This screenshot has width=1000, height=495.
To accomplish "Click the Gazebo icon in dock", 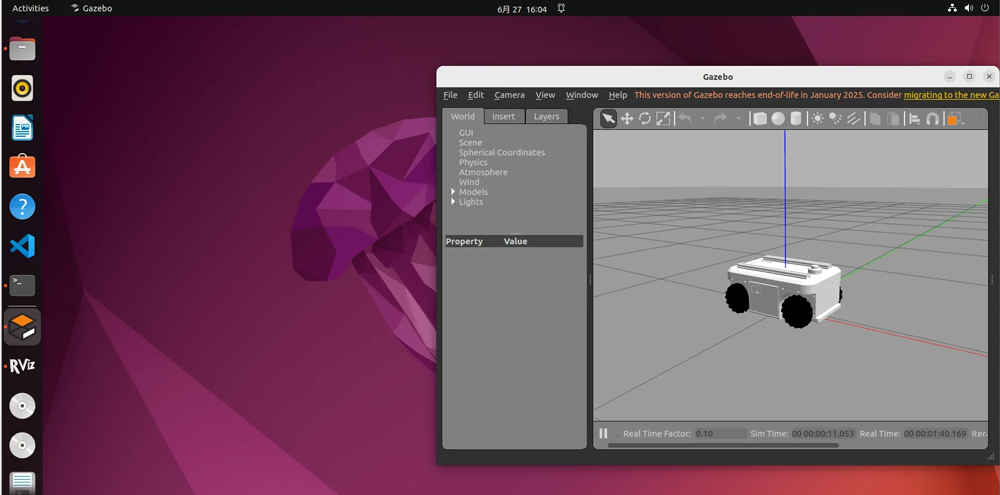I will pyautogui.click(x=22, y=327).
